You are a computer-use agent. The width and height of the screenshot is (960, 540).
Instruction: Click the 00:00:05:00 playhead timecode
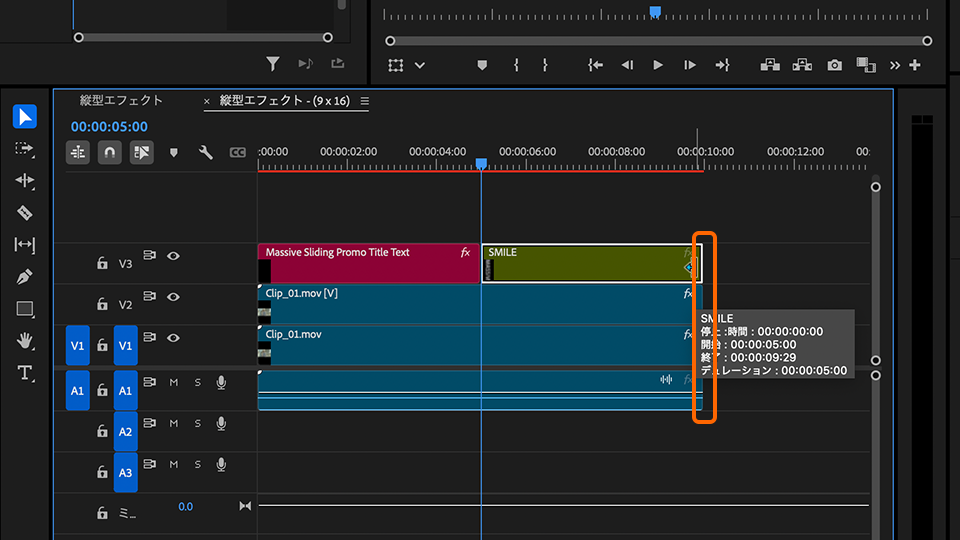(109, 127)
